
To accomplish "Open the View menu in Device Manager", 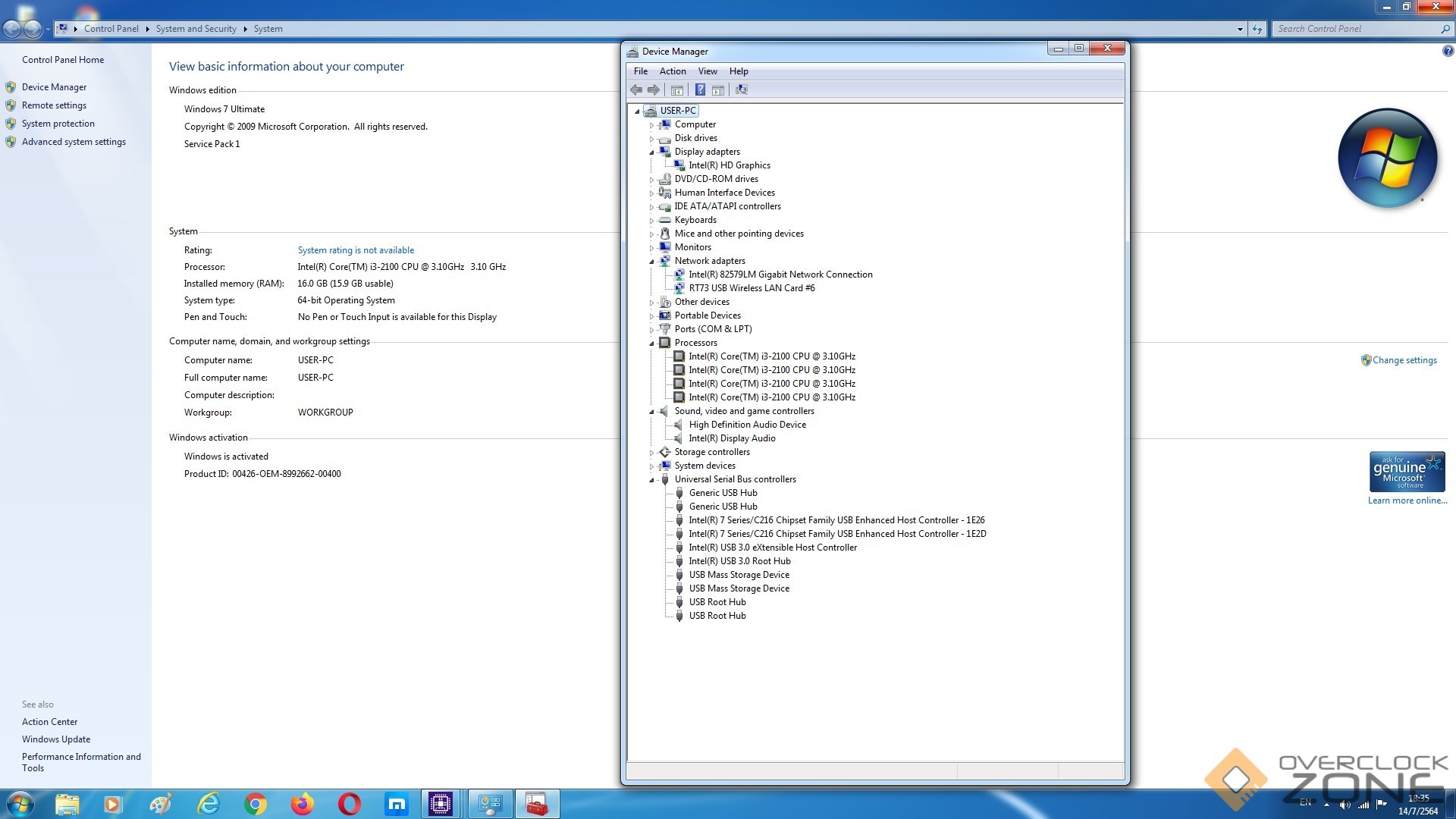I will pyautogui.click(x=707, y=71).
